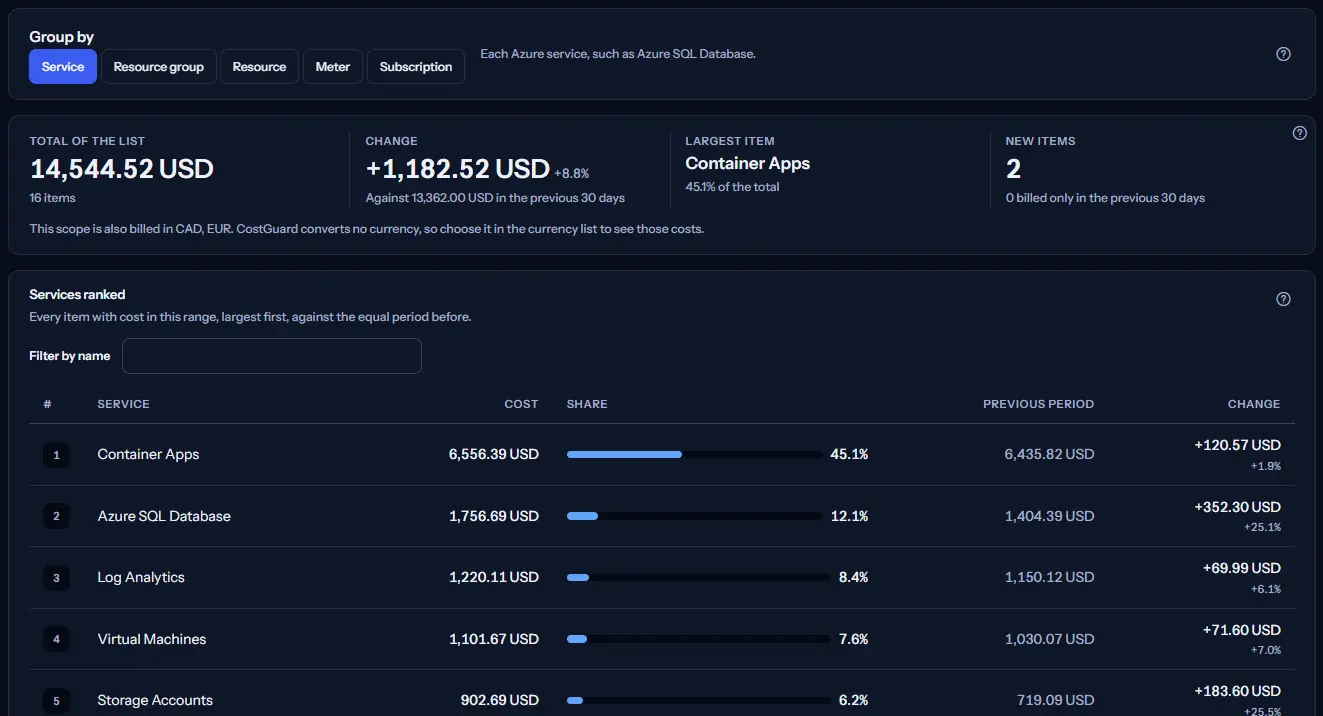Click the change value +71.60 USD
1323x716 pixels.
1242,630
